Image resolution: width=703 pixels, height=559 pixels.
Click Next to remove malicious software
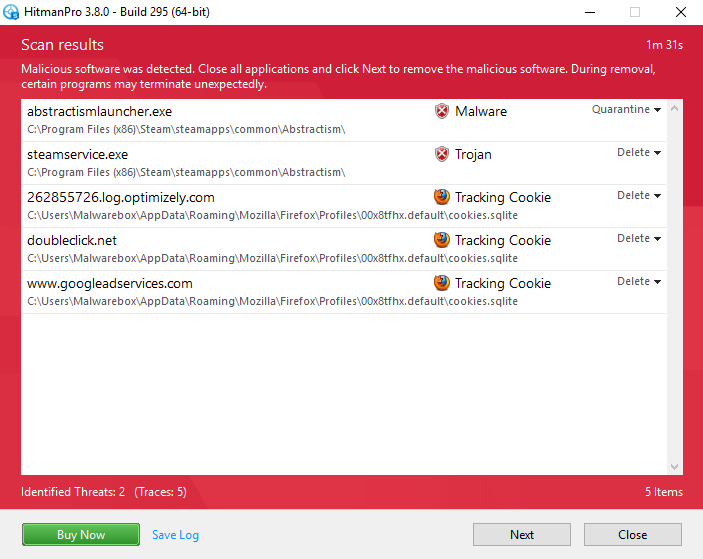pos(521,535)
